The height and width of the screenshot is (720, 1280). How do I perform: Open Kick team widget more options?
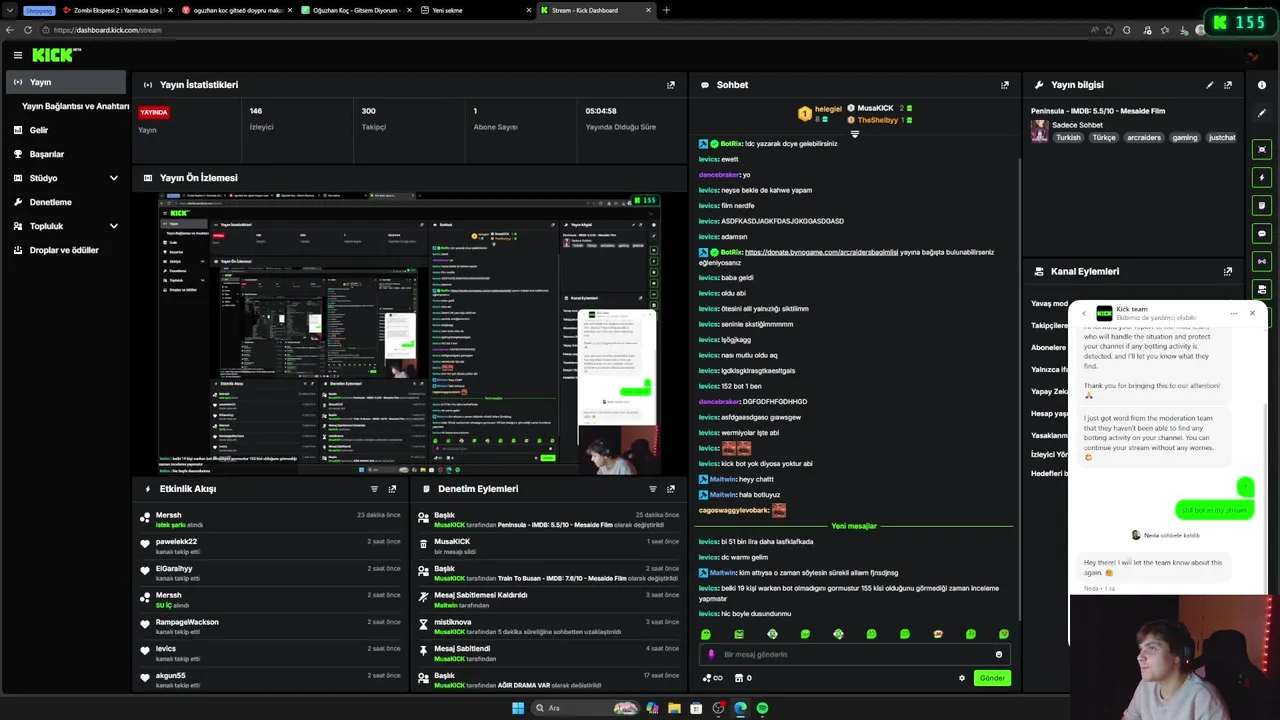(x=1234, y=313)
